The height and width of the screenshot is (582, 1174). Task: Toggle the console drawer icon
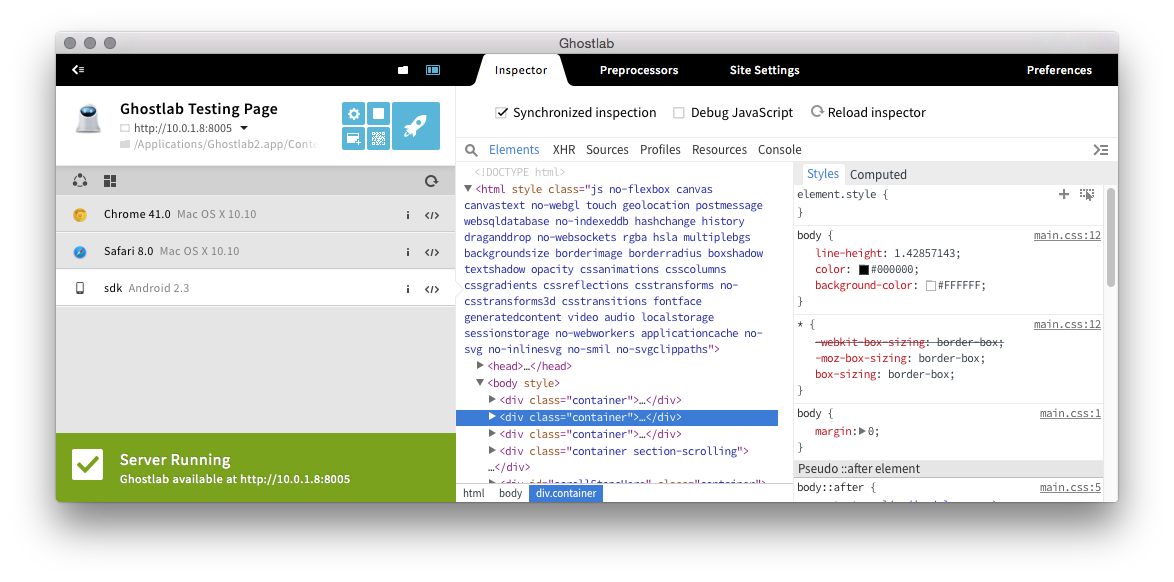[x=1101, y=150]
